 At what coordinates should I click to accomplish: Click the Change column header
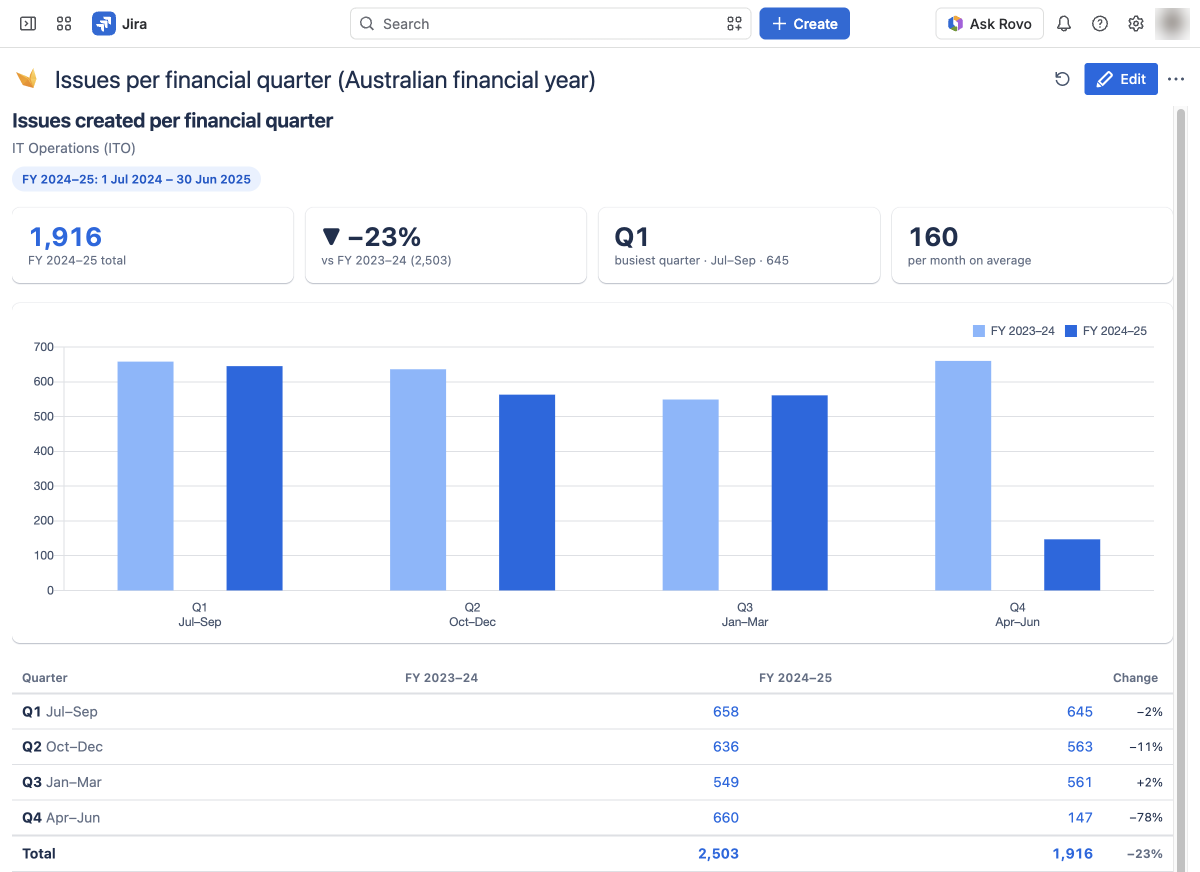[x=1135, y=678]
